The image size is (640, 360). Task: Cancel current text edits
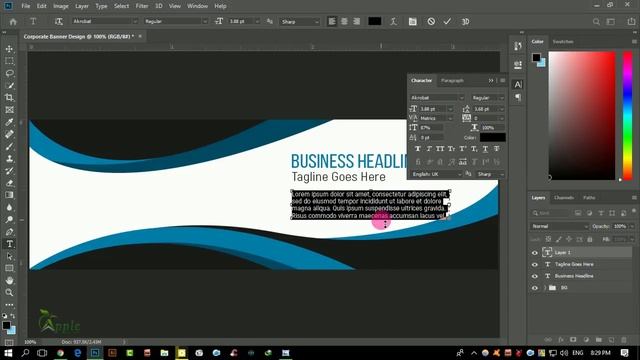[431, 22]
